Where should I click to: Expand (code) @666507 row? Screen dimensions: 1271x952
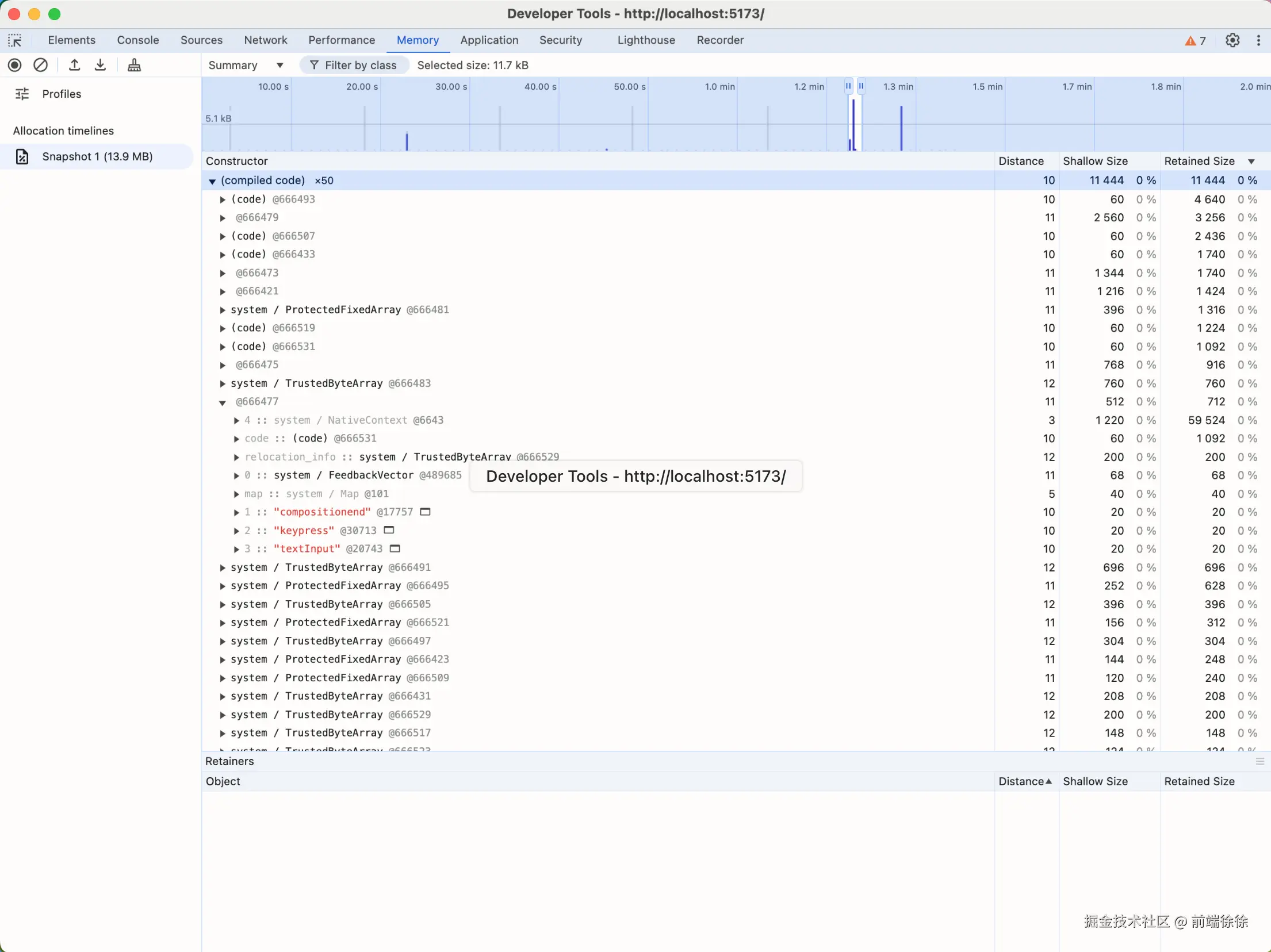point(223,236)
